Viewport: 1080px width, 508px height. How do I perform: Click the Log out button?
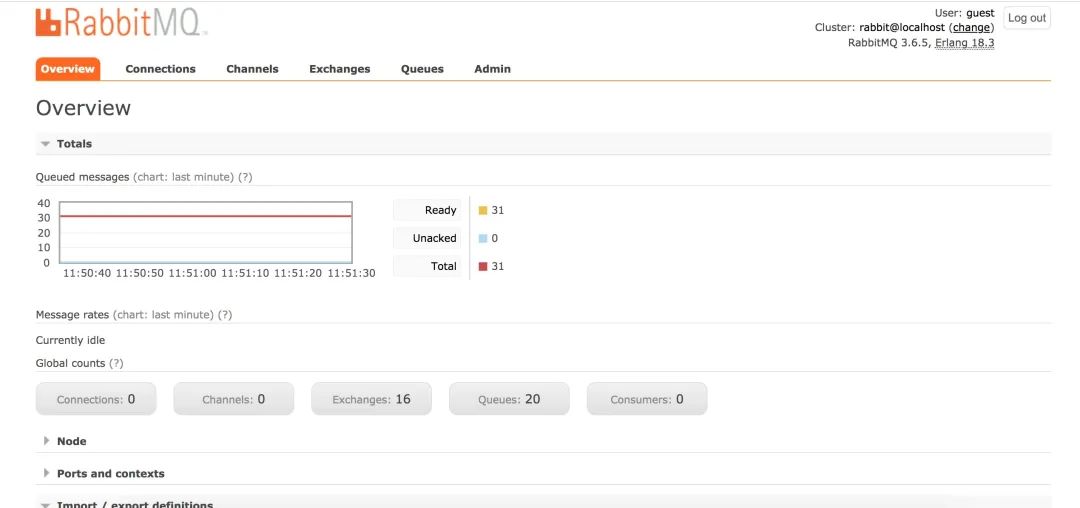(x=1026, y=18)
